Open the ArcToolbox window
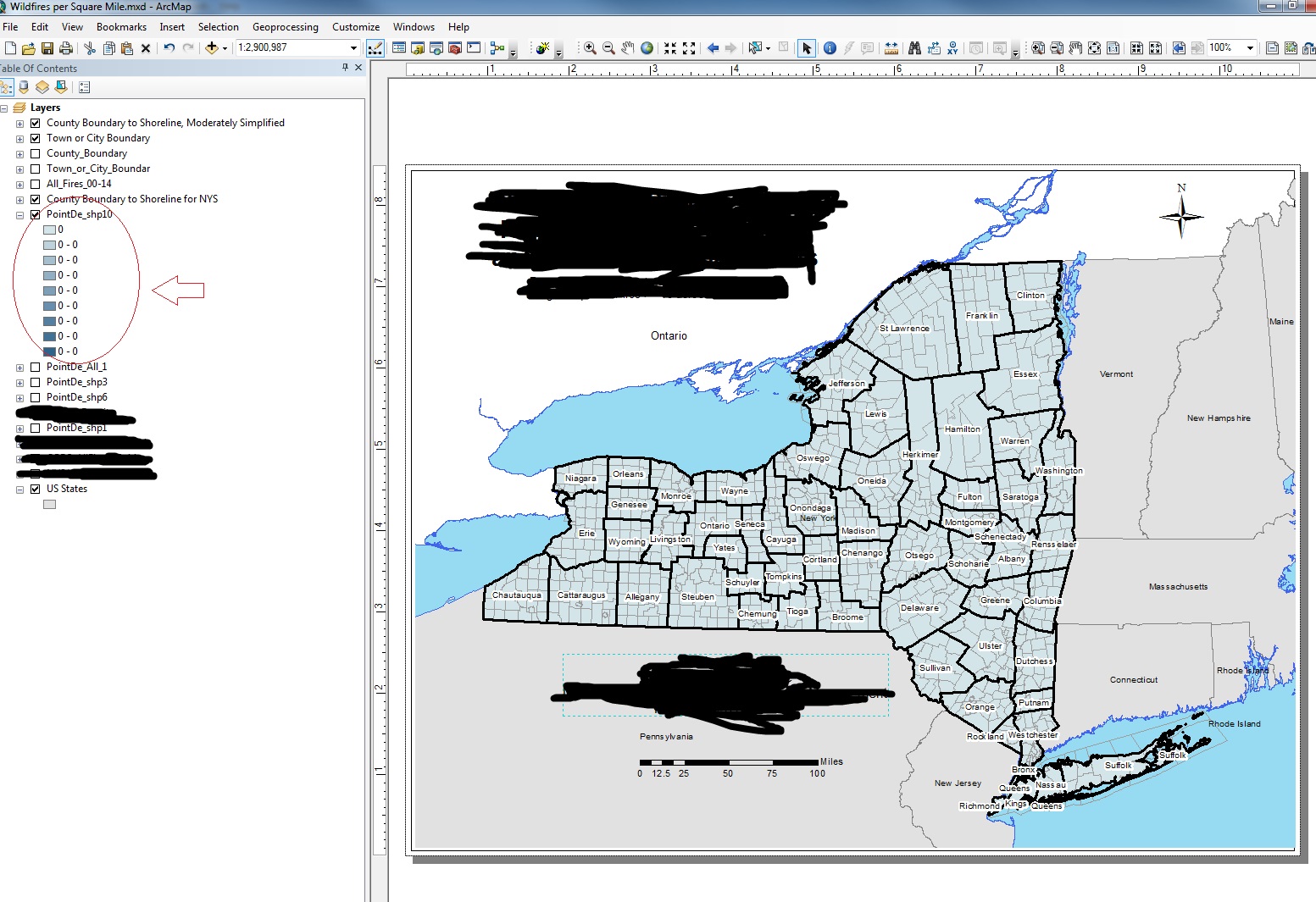 tap(454, 48)
